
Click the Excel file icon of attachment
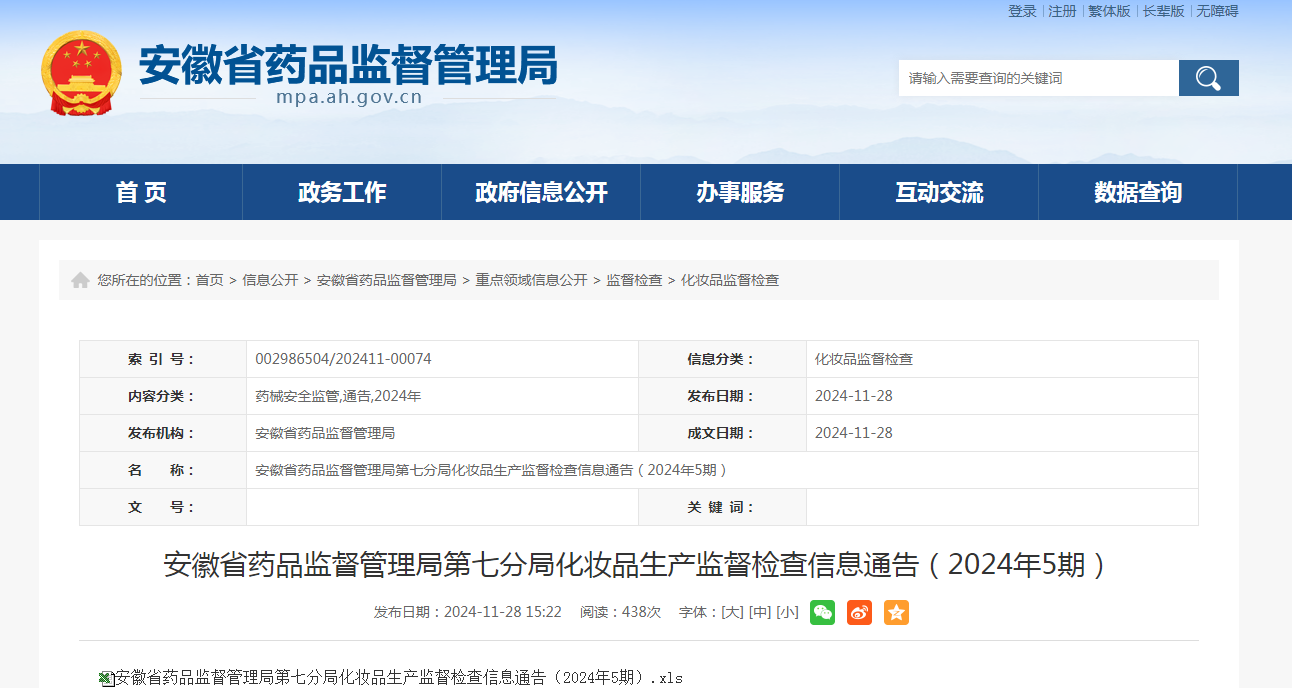tap(105, 678)
